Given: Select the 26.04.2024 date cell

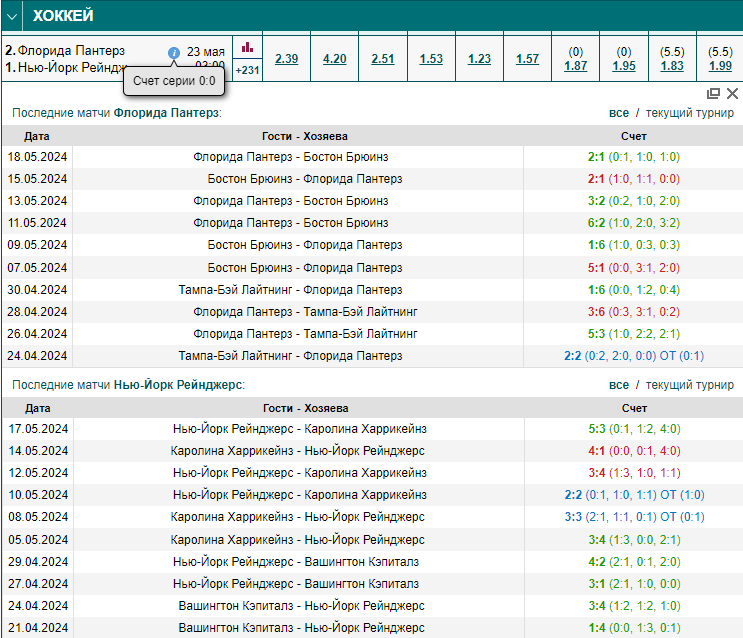Looking at the screenshot, I should (x=37, y=334).
